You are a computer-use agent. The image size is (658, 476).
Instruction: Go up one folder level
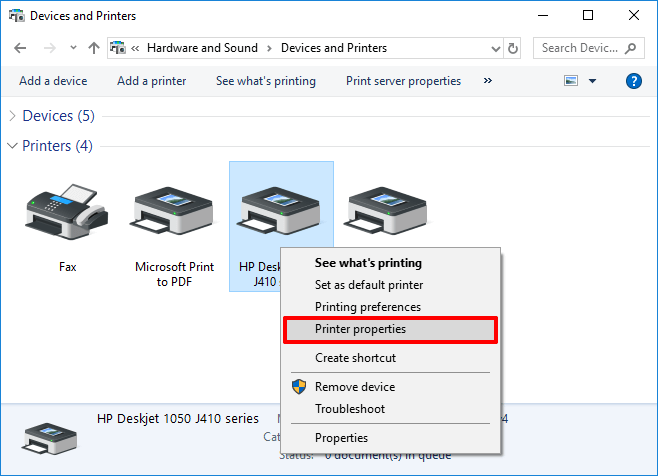(x=94, y=48)
